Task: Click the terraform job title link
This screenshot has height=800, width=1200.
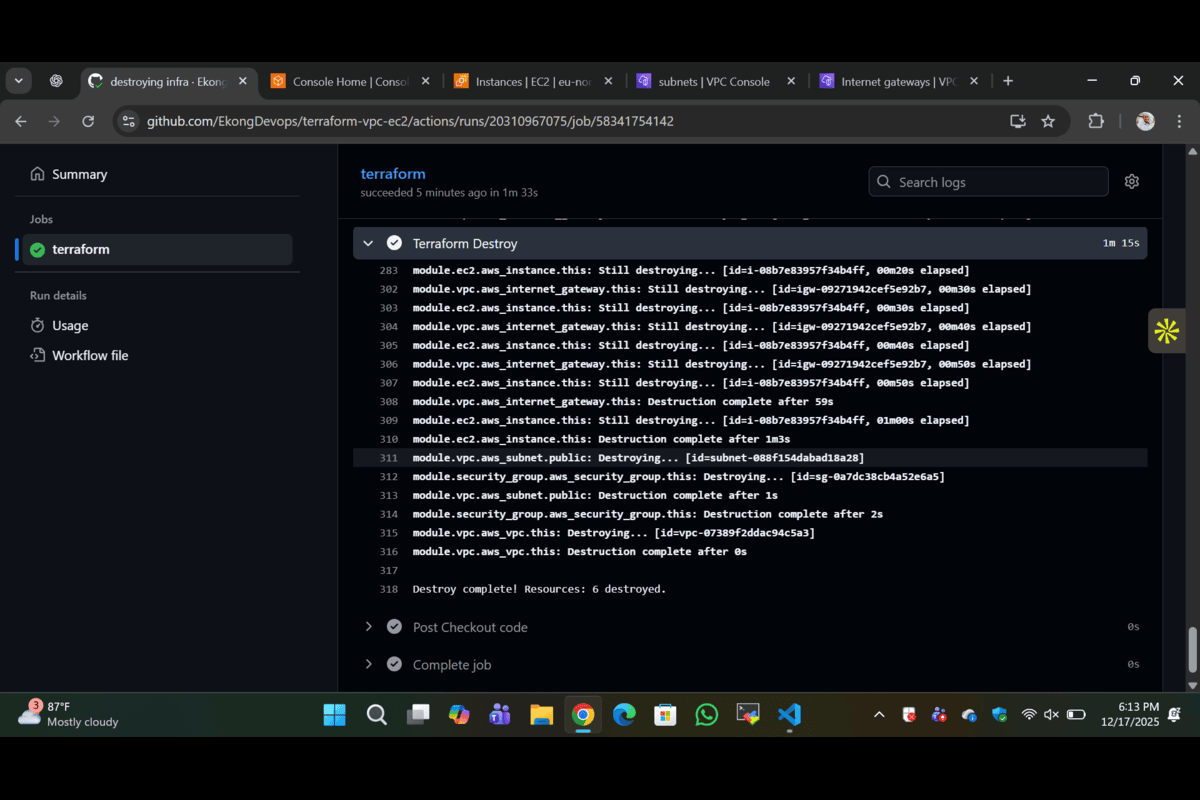Action: click(x=393, y=174)
